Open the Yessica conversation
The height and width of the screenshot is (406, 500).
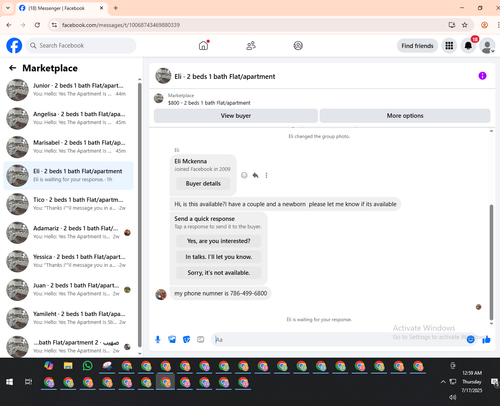tap(68, 261)
